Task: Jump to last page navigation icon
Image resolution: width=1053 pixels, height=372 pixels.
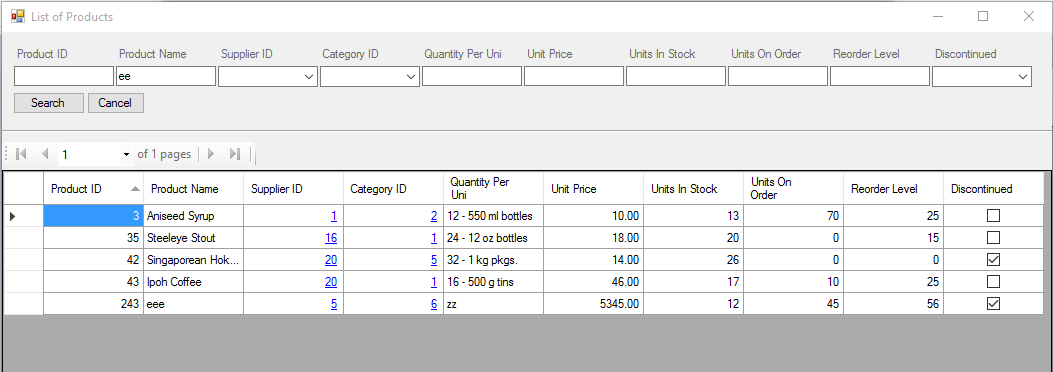Action: (234, 154)
